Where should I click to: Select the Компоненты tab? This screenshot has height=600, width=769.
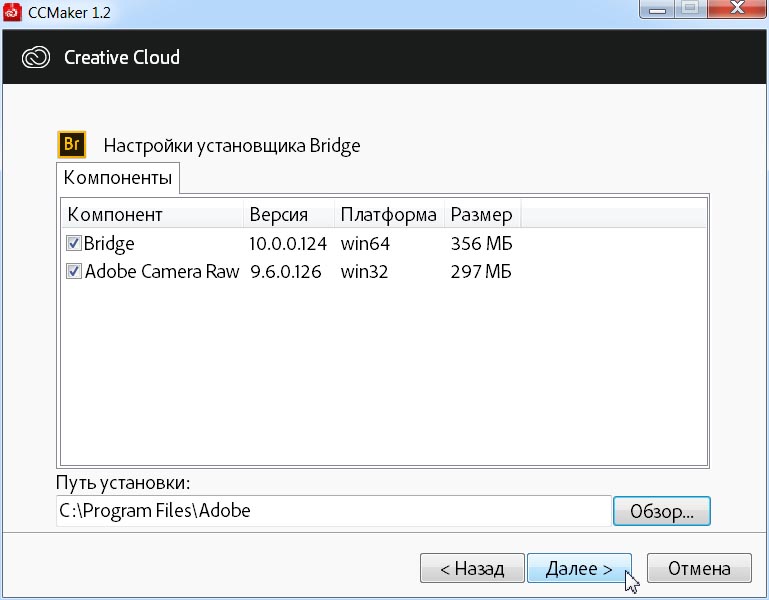pos(118,178)
